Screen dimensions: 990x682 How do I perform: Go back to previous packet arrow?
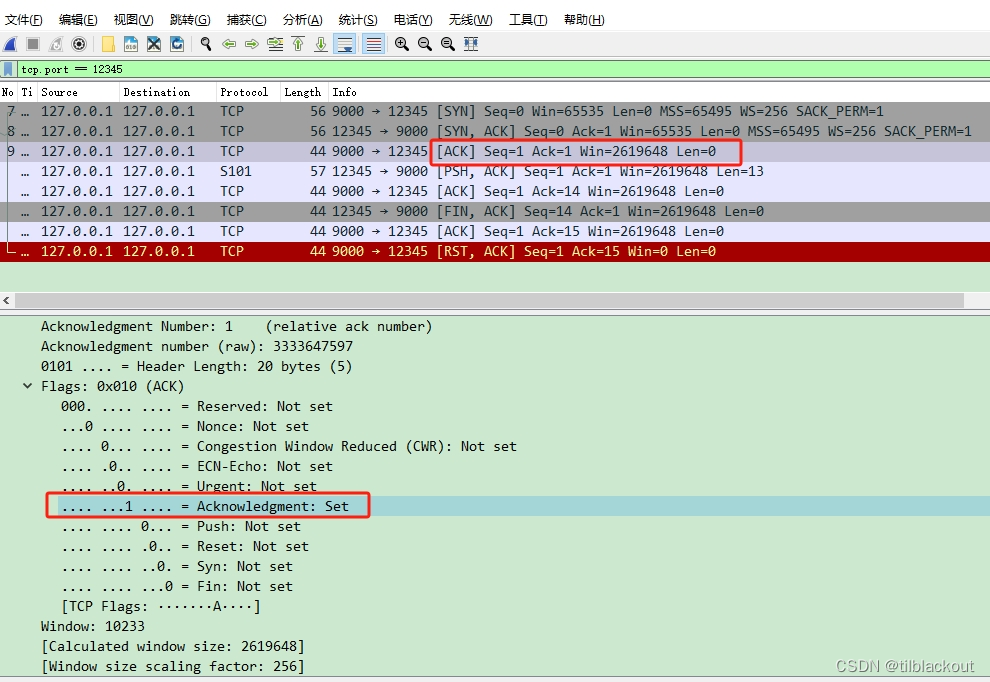tap(229, 44)
